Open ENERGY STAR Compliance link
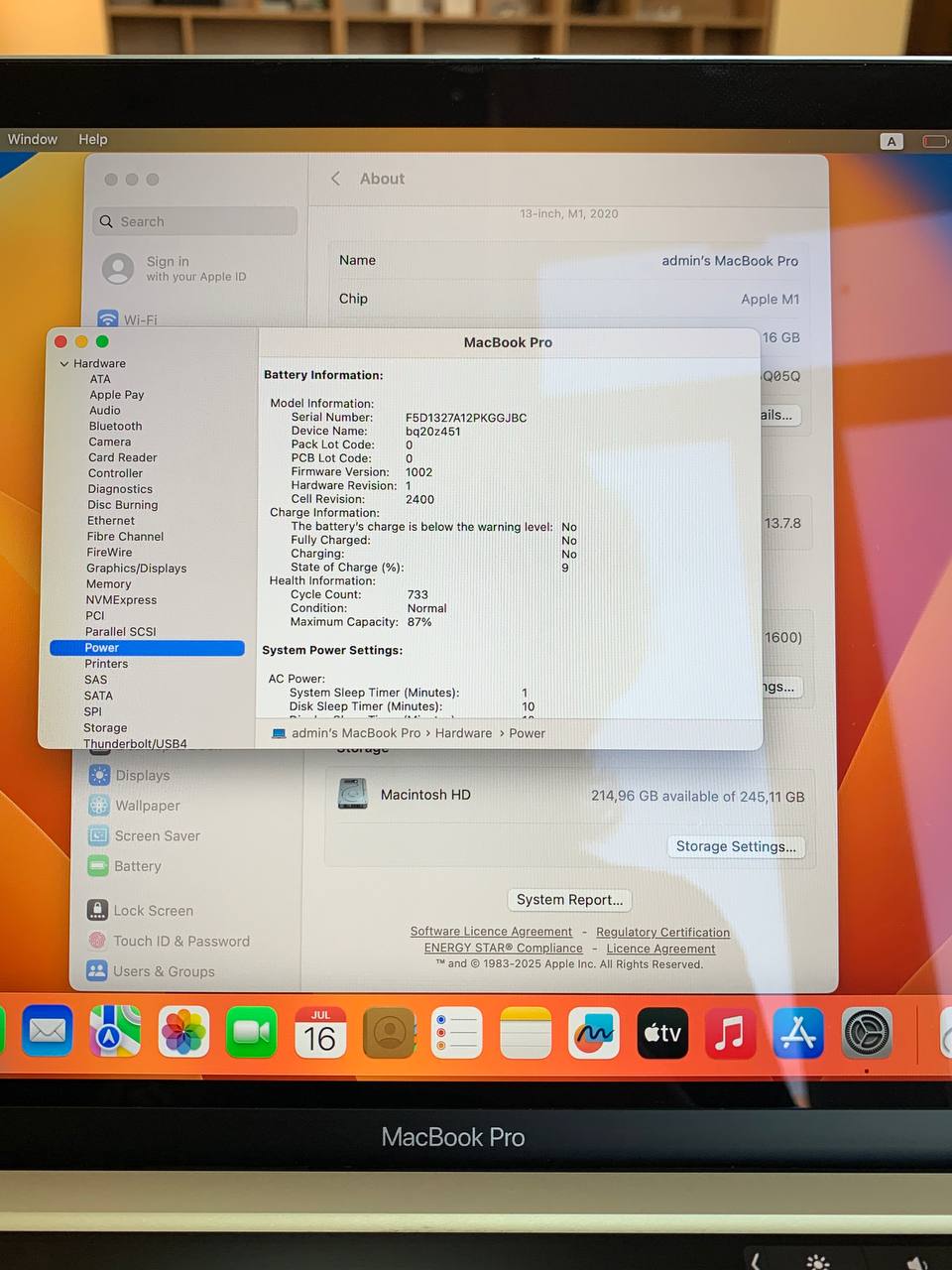 pyautogui.click(x=503, y=949)
